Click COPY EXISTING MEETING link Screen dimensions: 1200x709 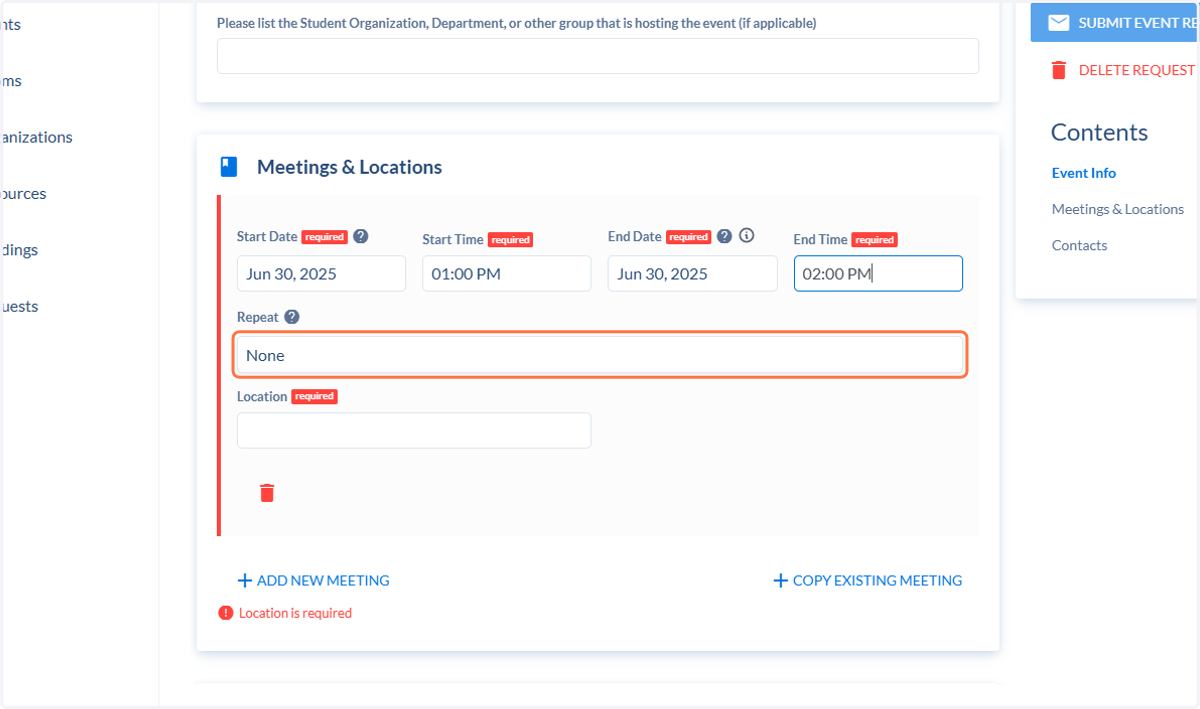(867, 581)
